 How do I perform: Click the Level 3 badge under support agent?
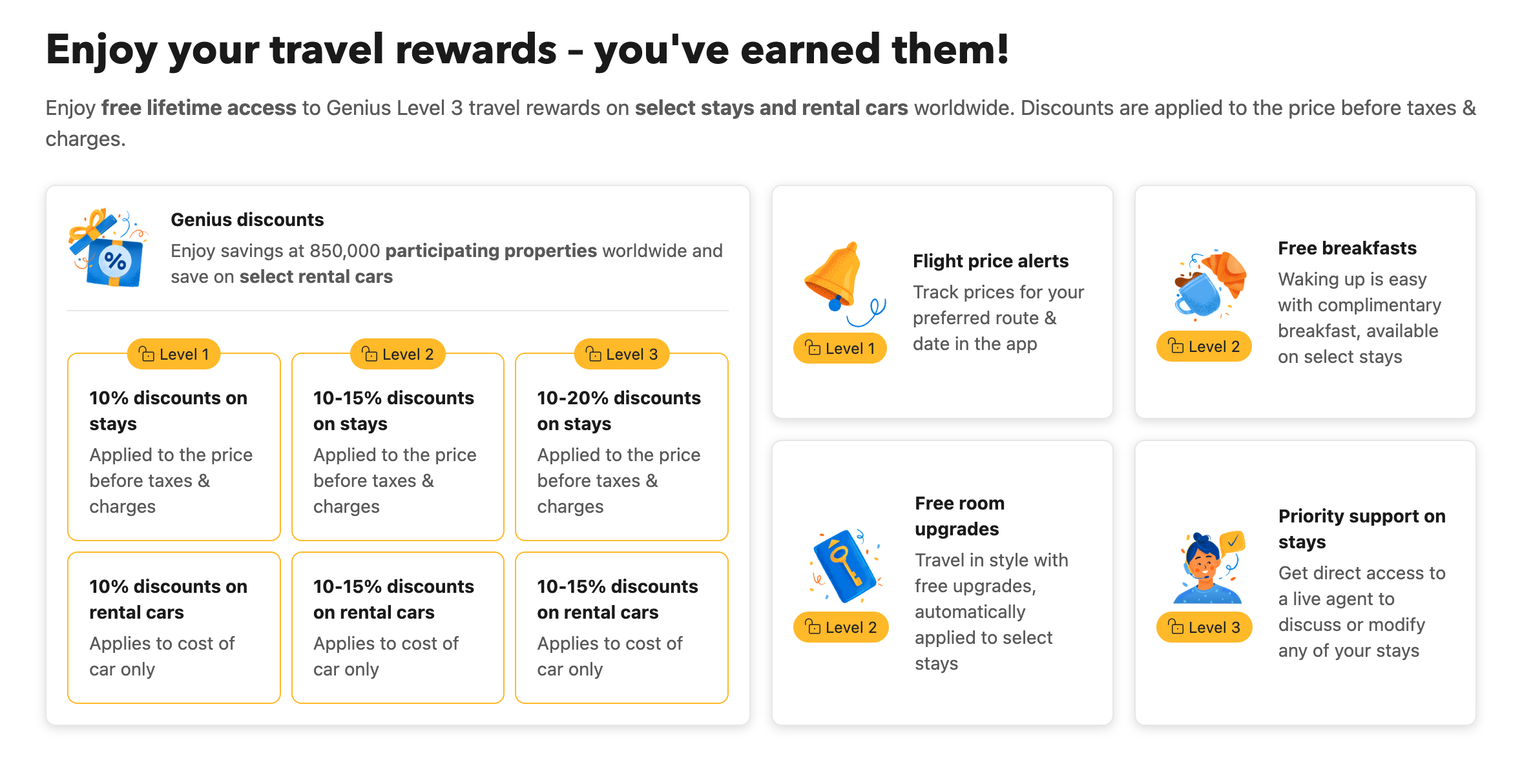pyautogui.click(x=1204, y=627)
